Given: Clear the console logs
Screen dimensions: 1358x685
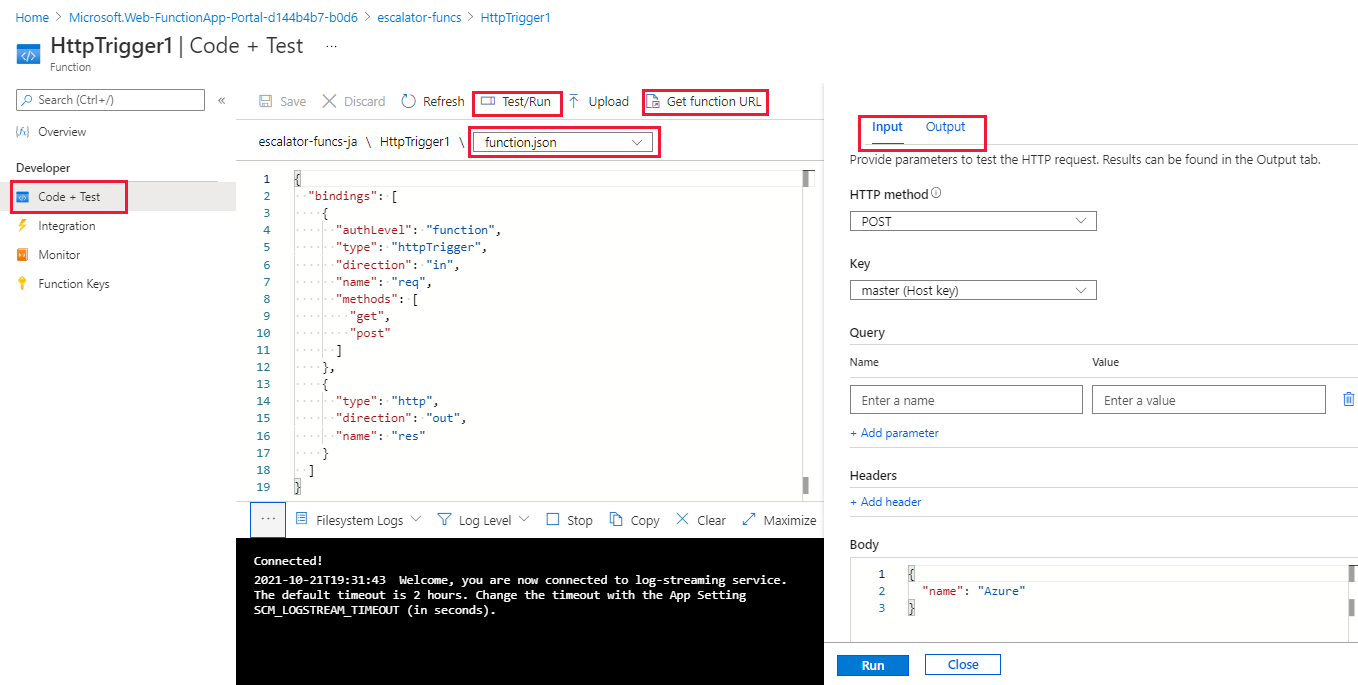Looking at the screenshot, I should 700,519.
